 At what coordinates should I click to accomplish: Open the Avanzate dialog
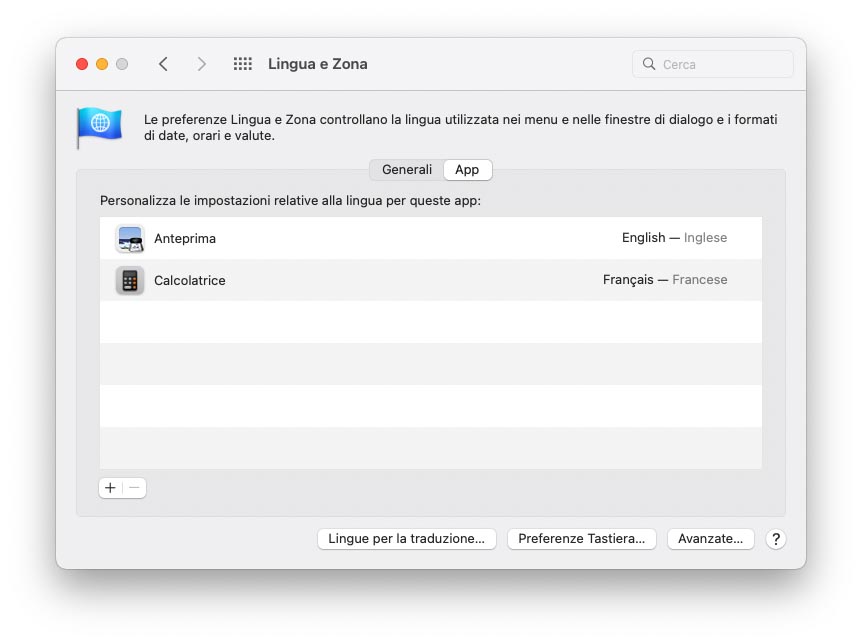tap(710, 538)
